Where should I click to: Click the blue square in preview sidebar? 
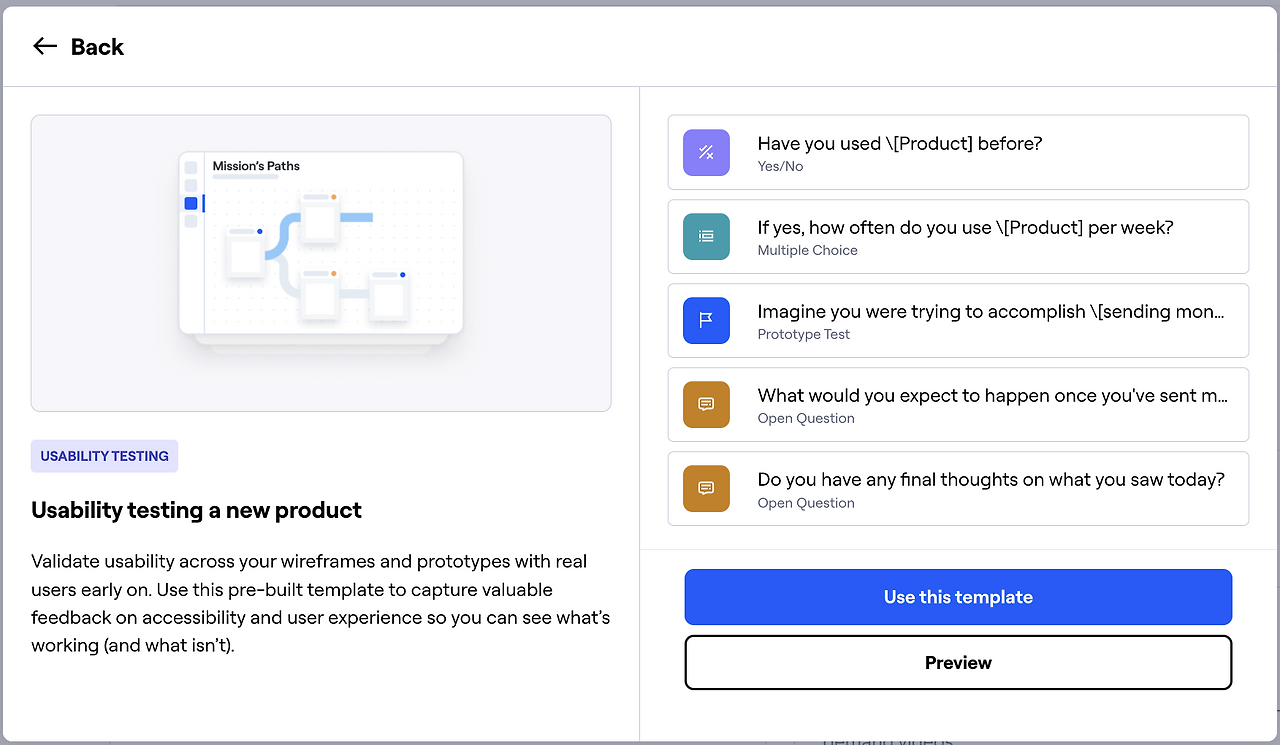coord(191,203)
